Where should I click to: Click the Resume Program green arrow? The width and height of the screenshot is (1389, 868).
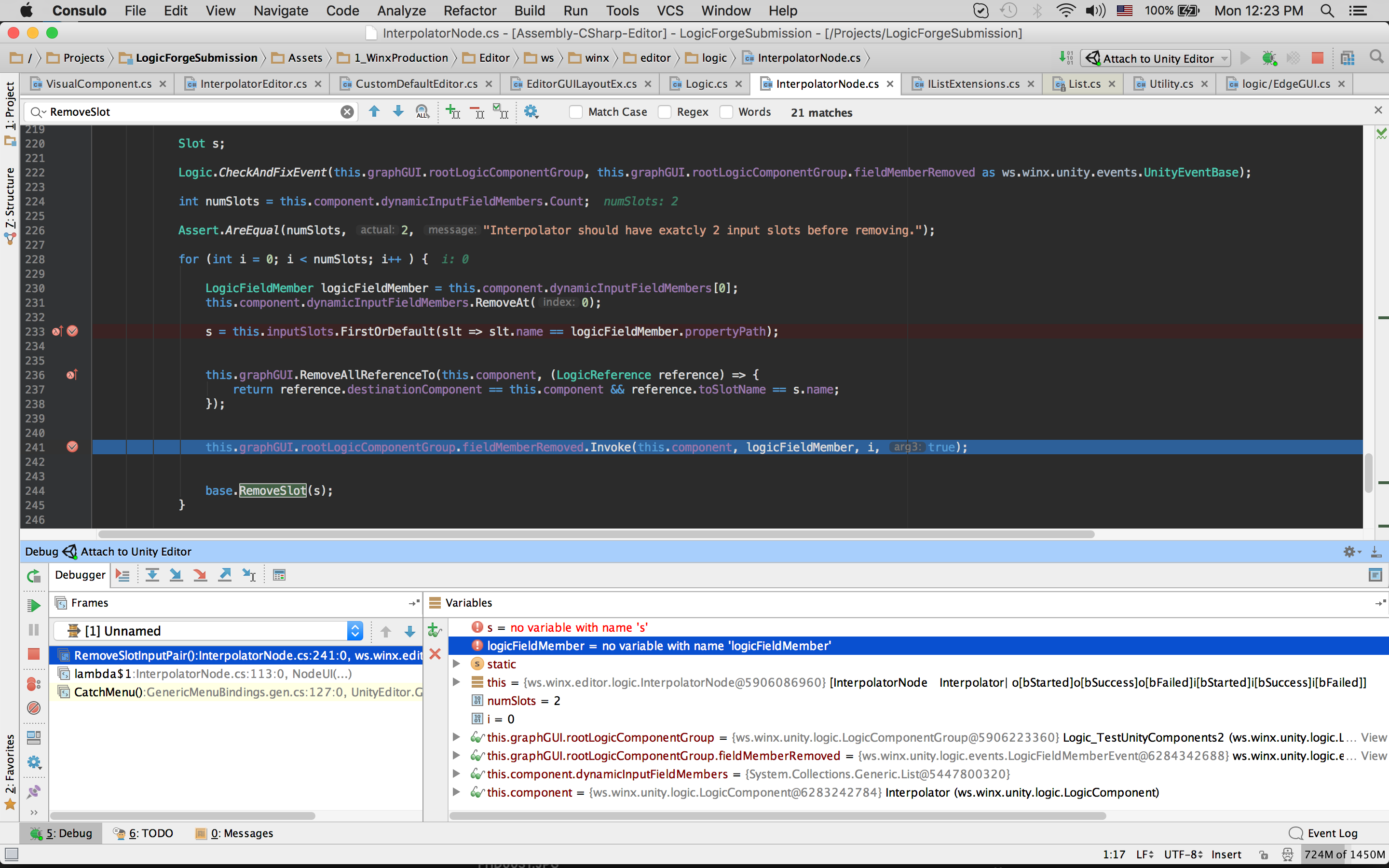tap(34, 605)
